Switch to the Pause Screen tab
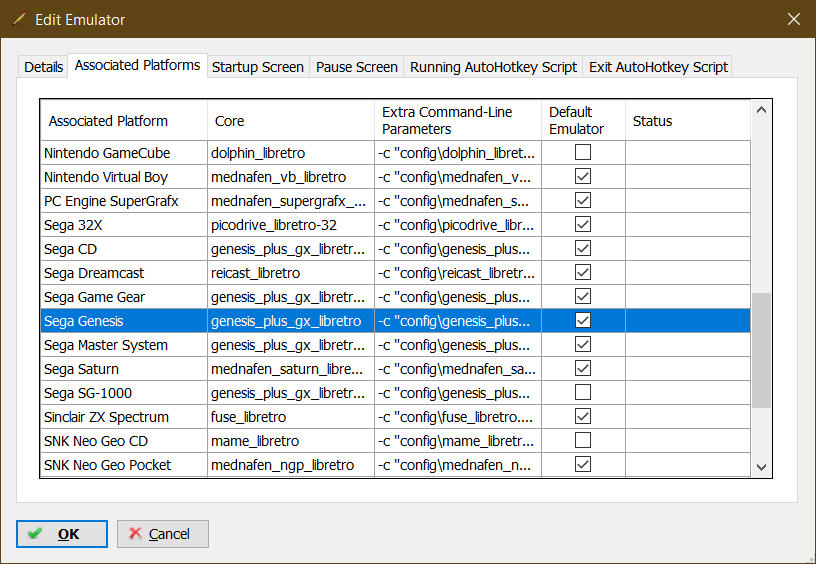Image resolution: width=816 pixels, height=564 pixels. click(x=356, y=67)
